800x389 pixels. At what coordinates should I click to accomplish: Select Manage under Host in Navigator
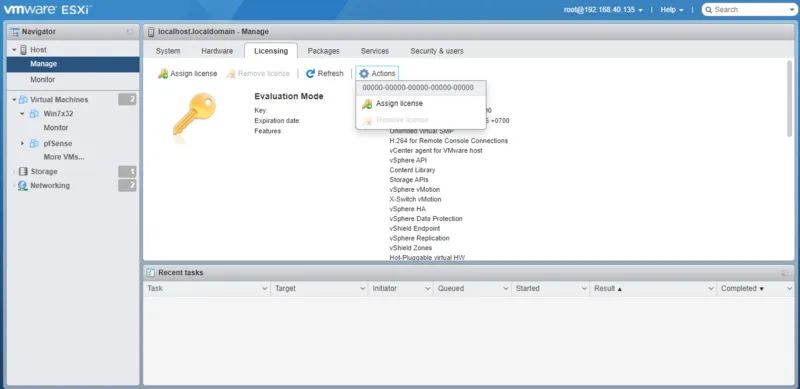point(73,64)
